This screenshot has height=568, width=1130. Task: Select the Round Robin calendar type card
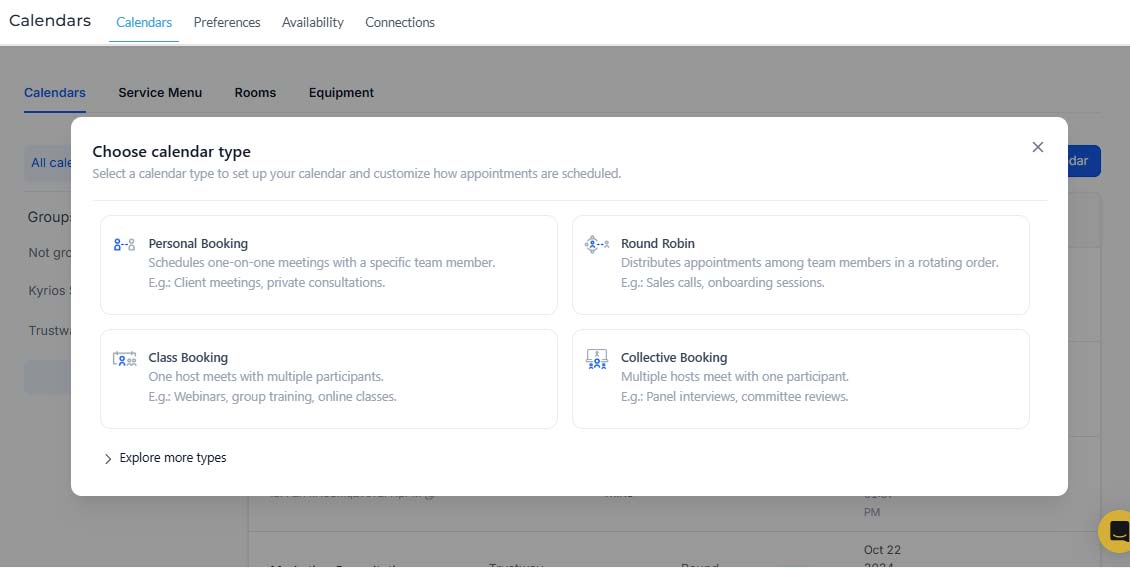[800, 265]
